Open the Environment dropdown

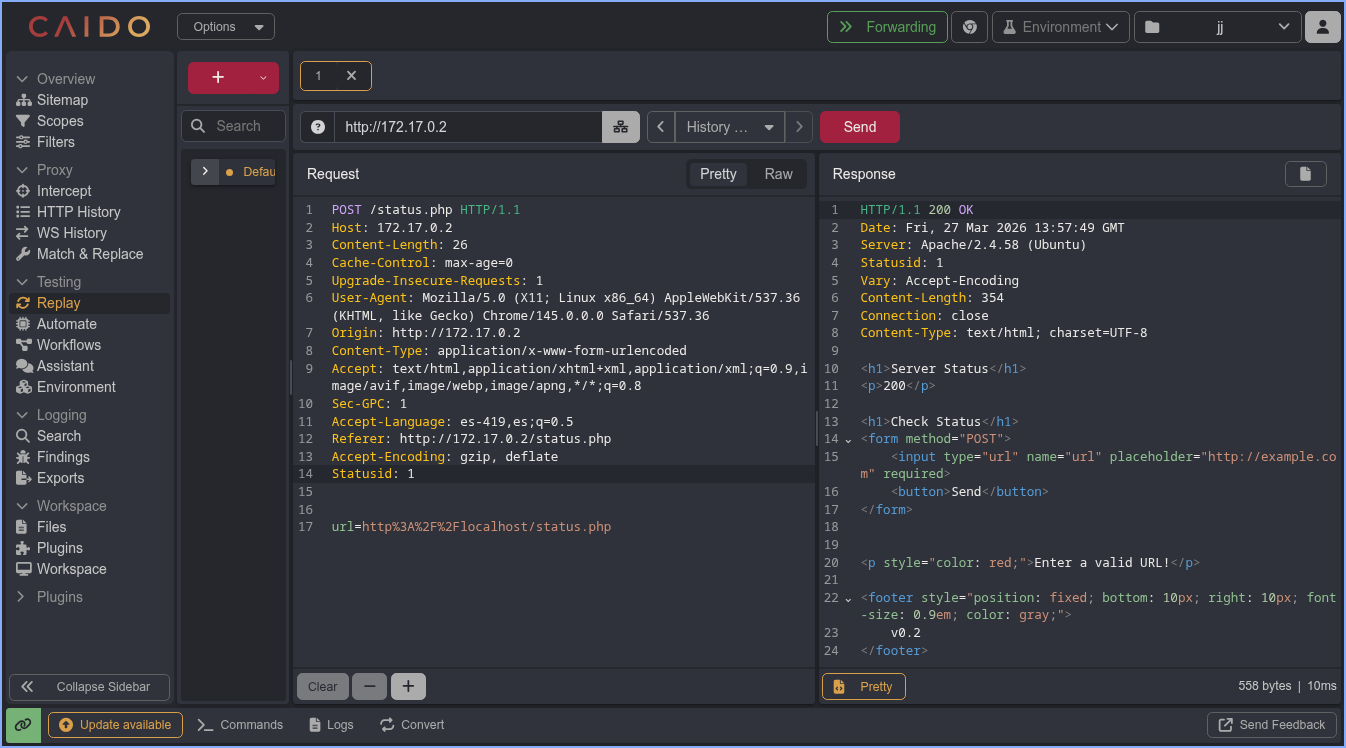click(1060, 27)
